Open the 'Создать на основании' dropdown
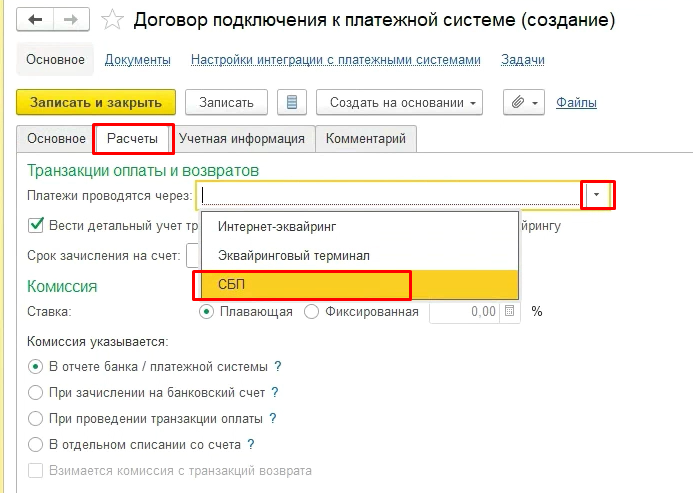Image resolution: width=693 pixels, height=493 pixels. (400, 103)
